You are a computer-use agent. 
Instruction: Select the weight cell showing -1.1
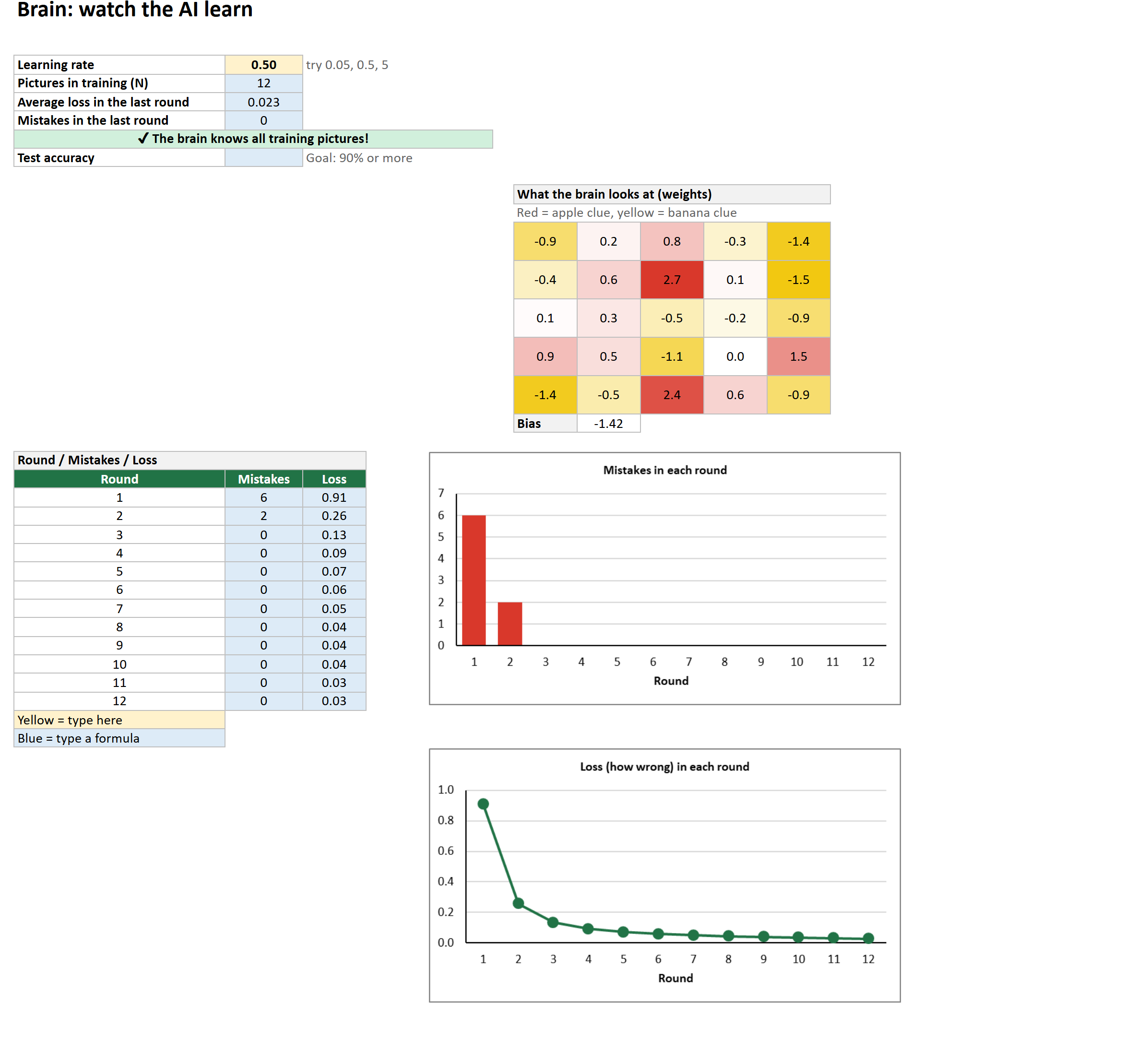(x=672, y=356)
